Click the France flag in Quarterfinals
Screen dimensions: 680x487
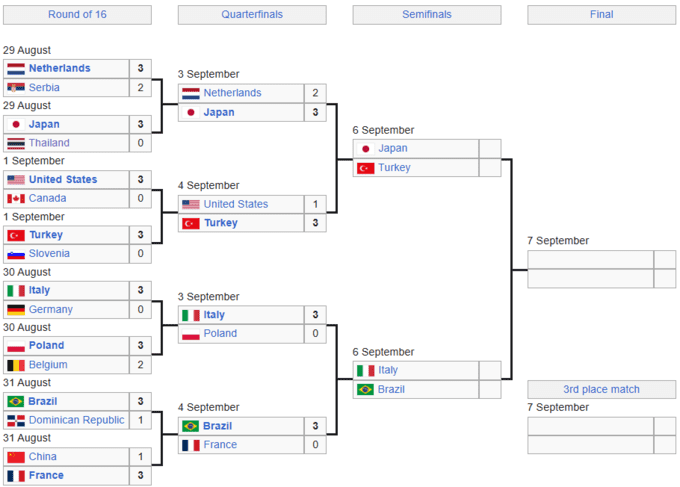[x=190, y=445]
